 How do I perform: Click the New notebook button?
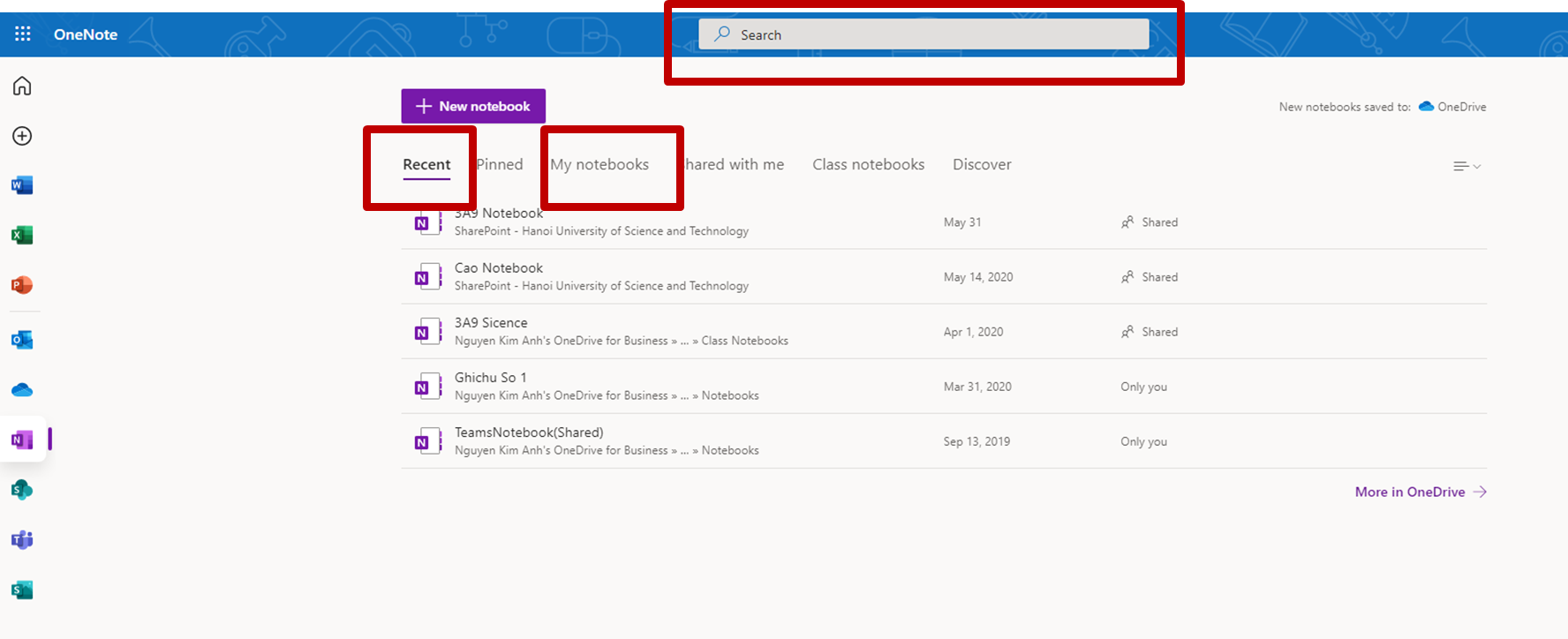click(473, 106)
